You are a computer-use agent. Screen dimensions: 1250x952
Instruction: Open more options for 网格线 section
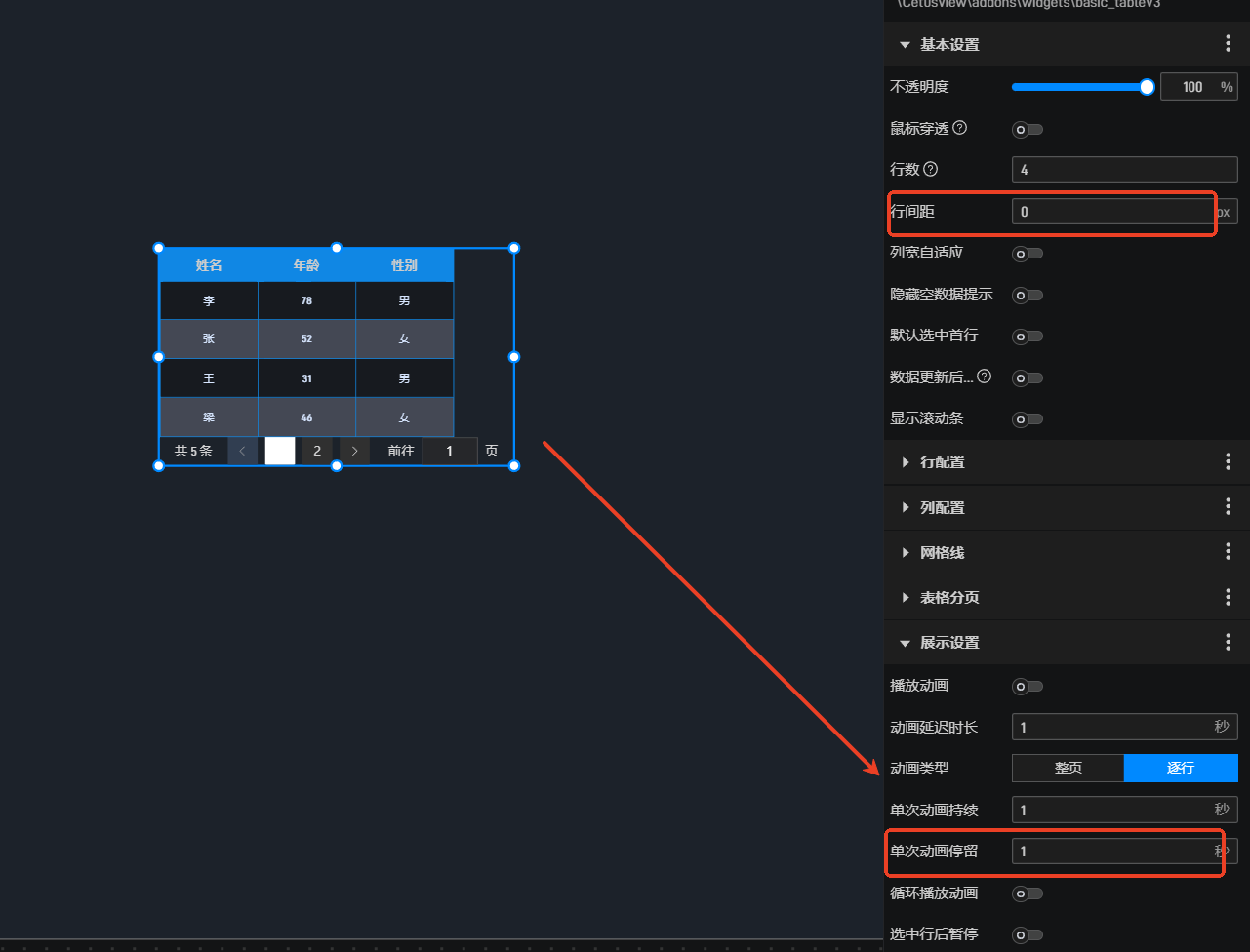pos(1228,552)
